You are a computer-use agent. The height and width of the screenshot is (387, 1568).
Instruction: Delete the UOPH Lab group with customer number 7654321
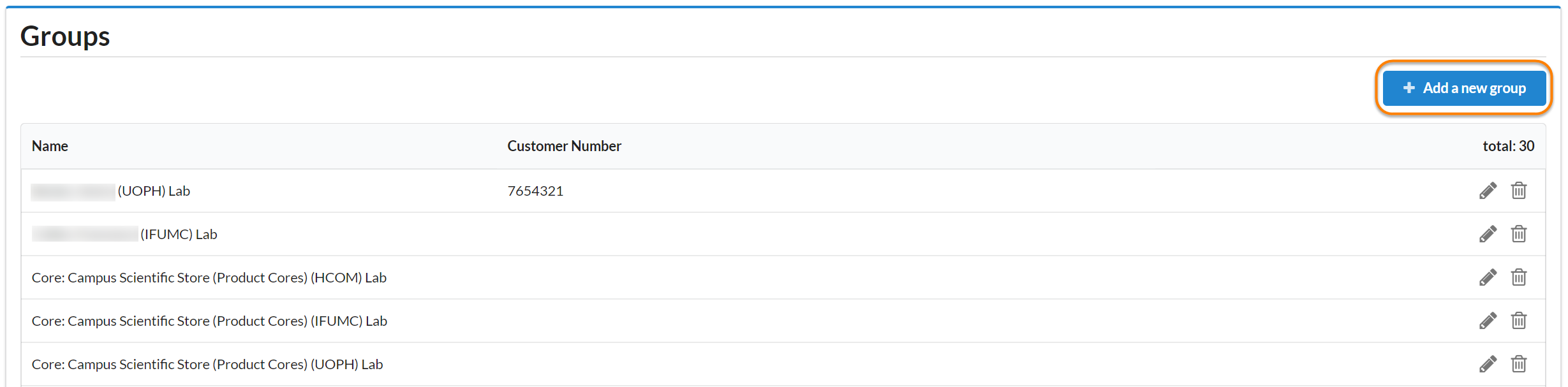[1518, 191]
